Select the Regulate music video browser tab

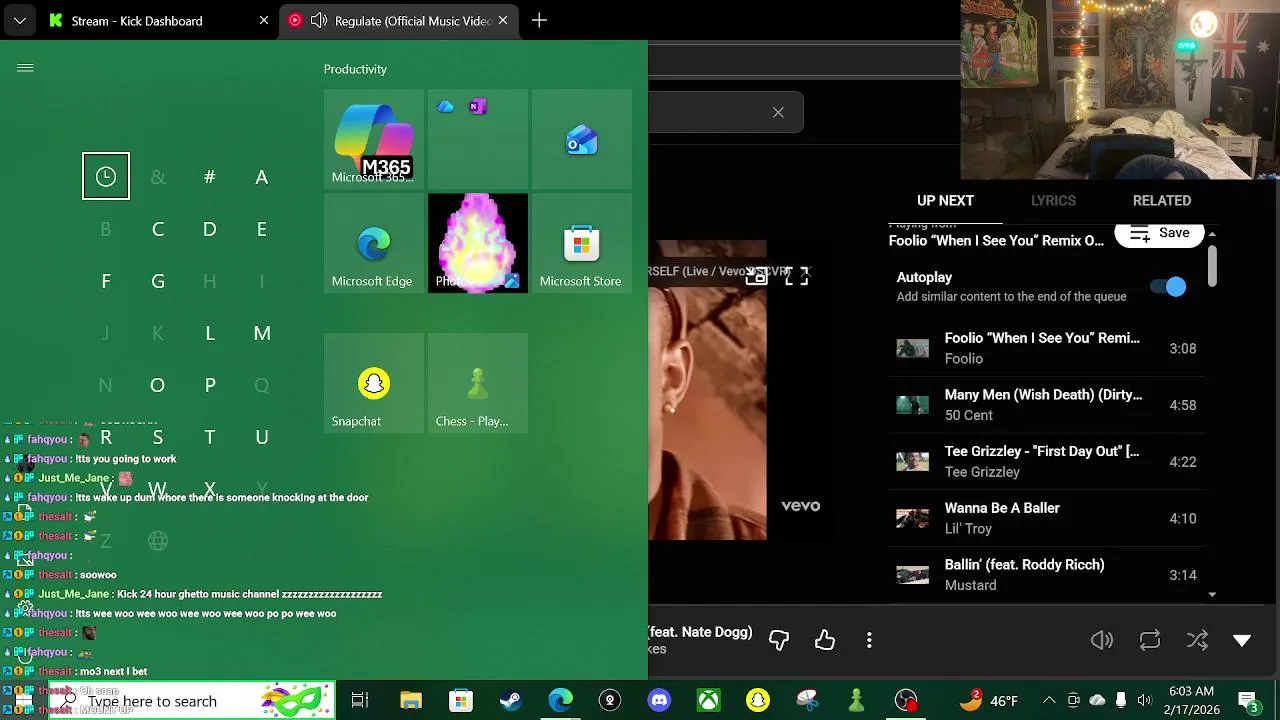(x=400, y=20)
